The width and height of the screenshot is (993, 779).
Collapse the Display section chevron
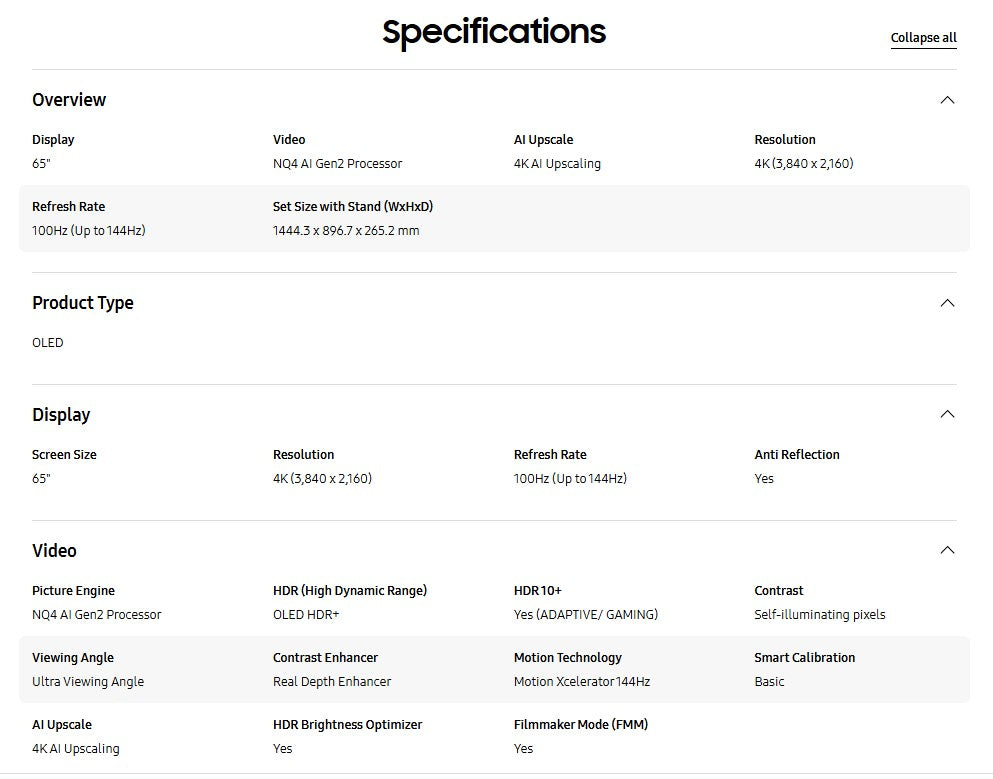947,414
